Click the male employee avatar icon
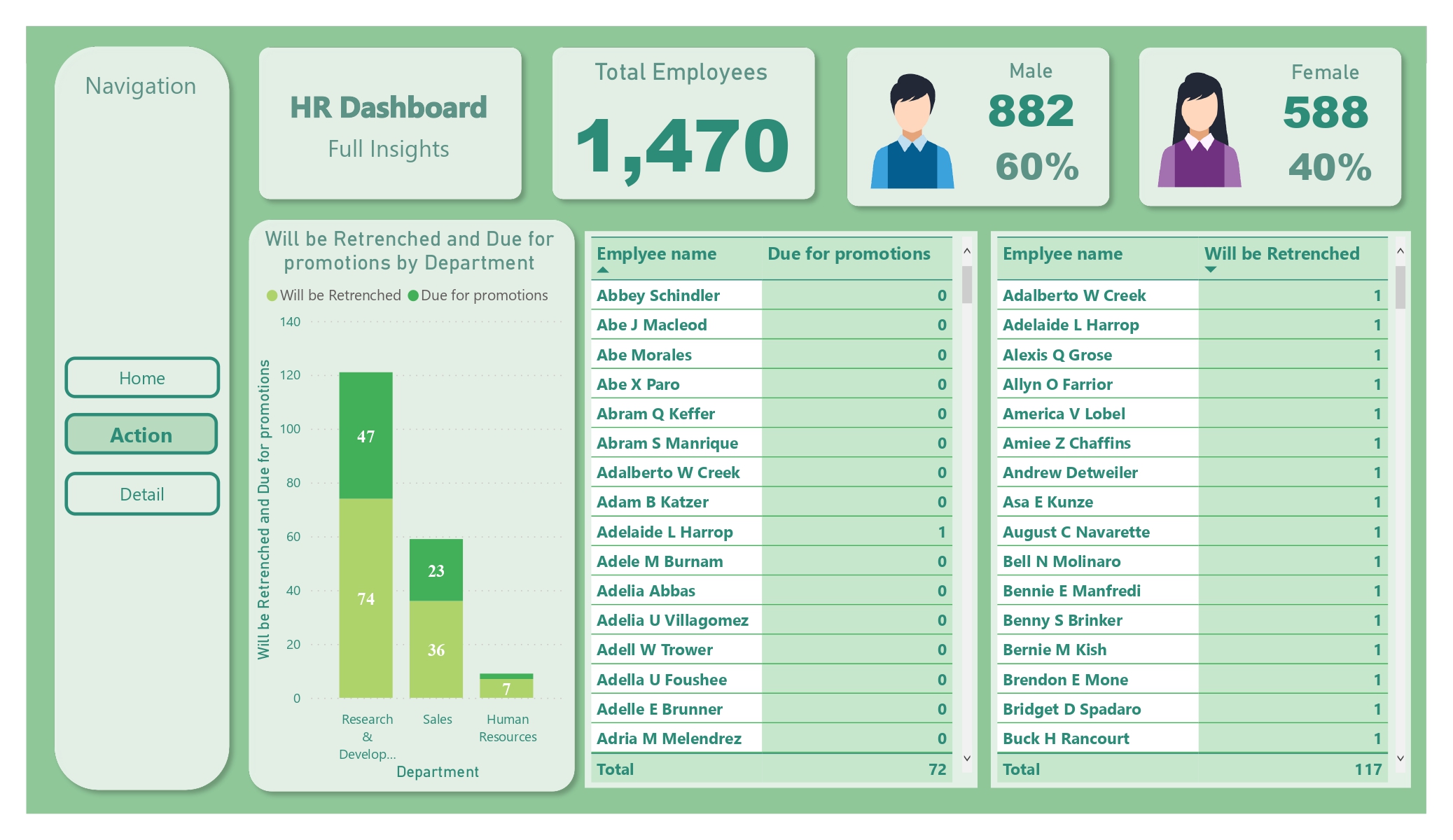Viewport: 1453px width, 840px height. pyautogui.click(x=912, y=132)
